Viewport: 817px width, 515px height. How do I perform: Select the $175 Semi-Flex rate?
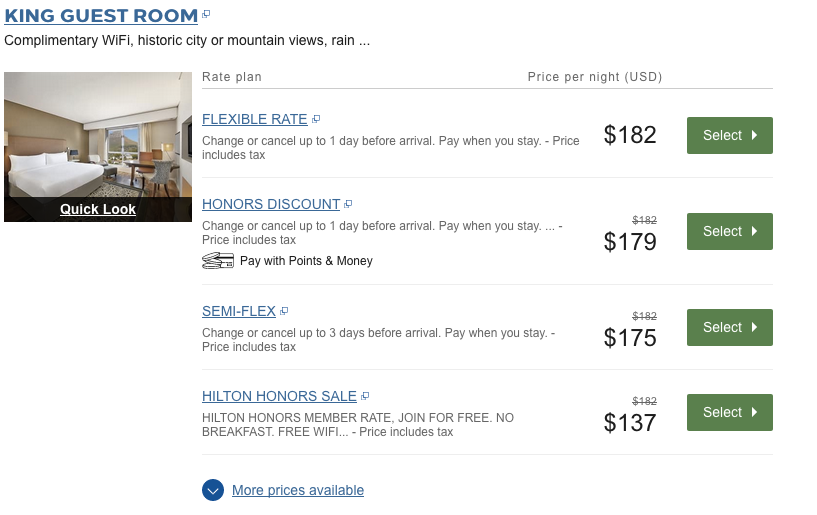coord(729,327)
